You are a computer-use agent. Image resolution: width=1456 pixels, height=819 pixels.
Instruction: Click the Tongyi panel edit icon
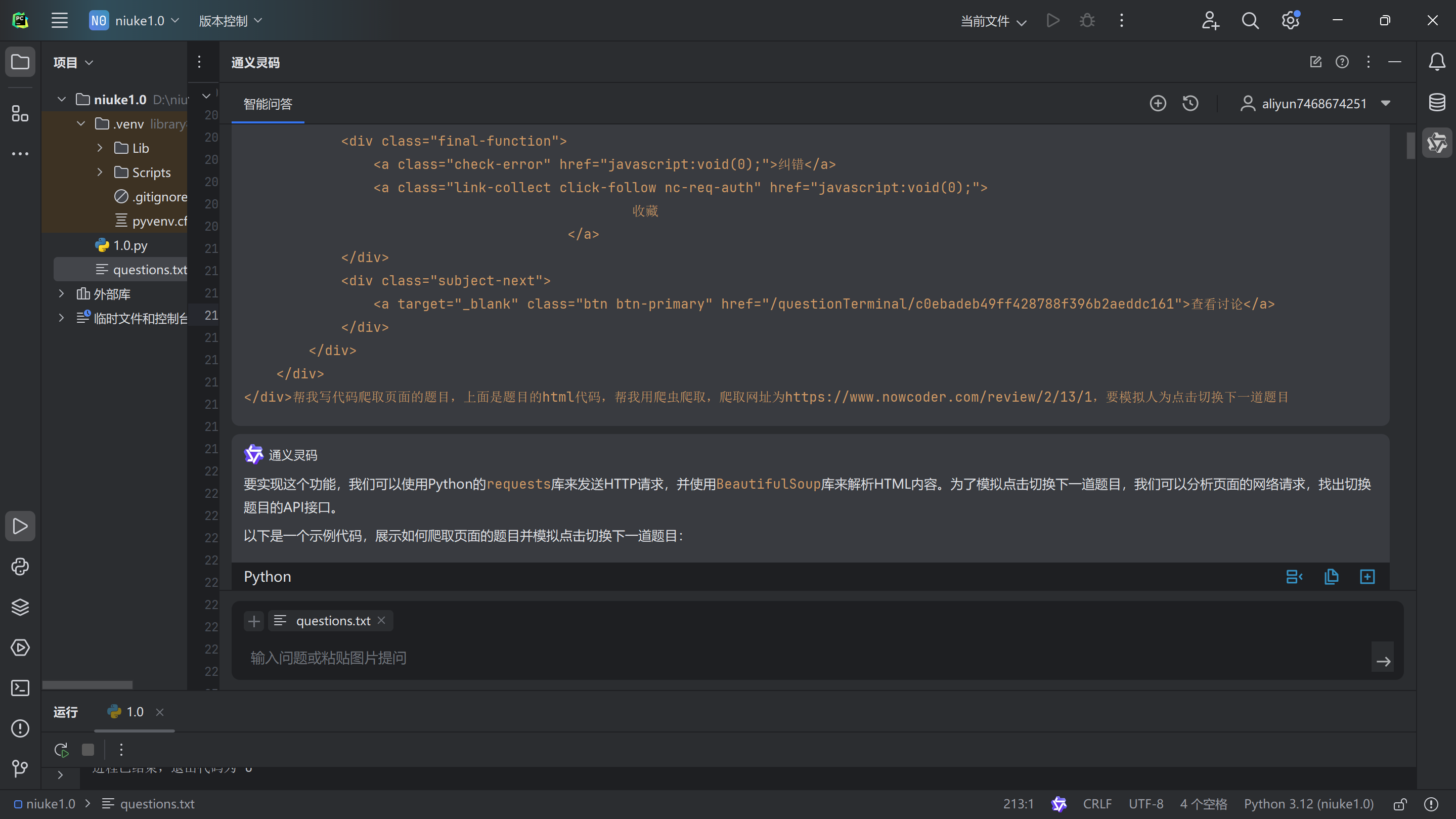(x=1316, y=62)
